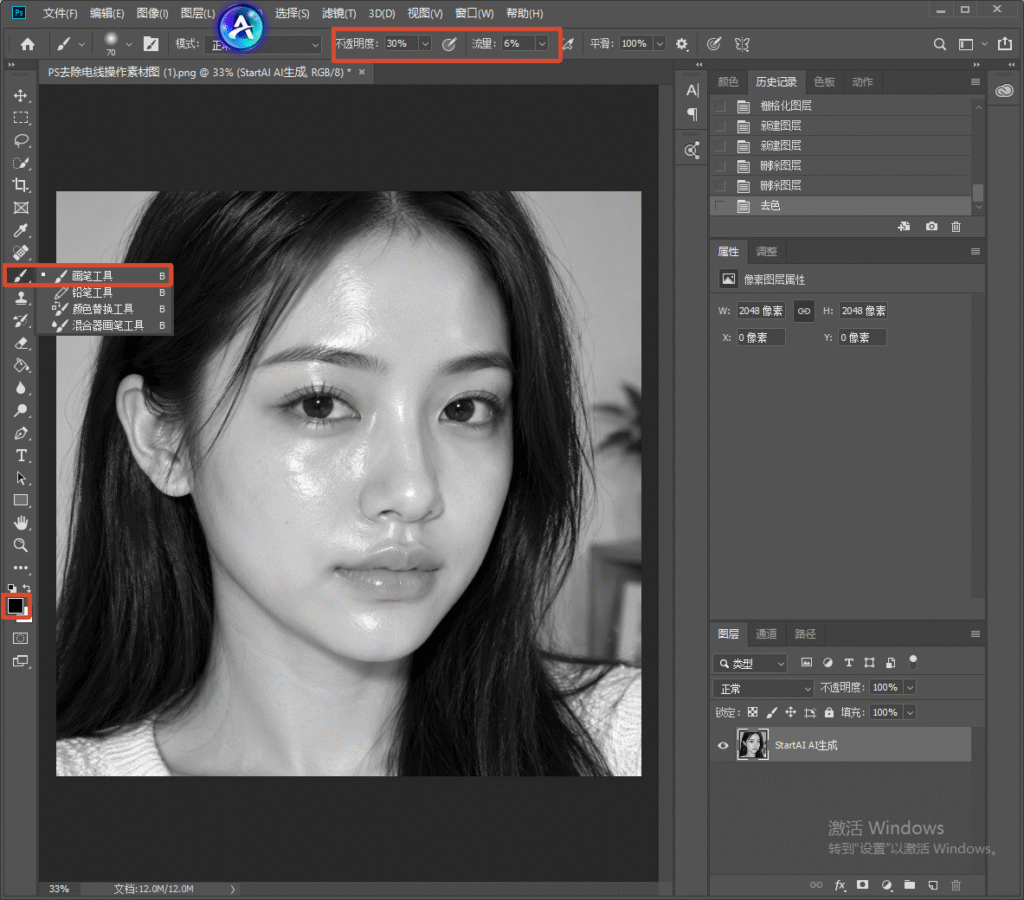Viewport: 1024px width, 900px height.
Task: Toggle visibility of StartAI AI生成 layer
Action: click(x=723, y=745)
